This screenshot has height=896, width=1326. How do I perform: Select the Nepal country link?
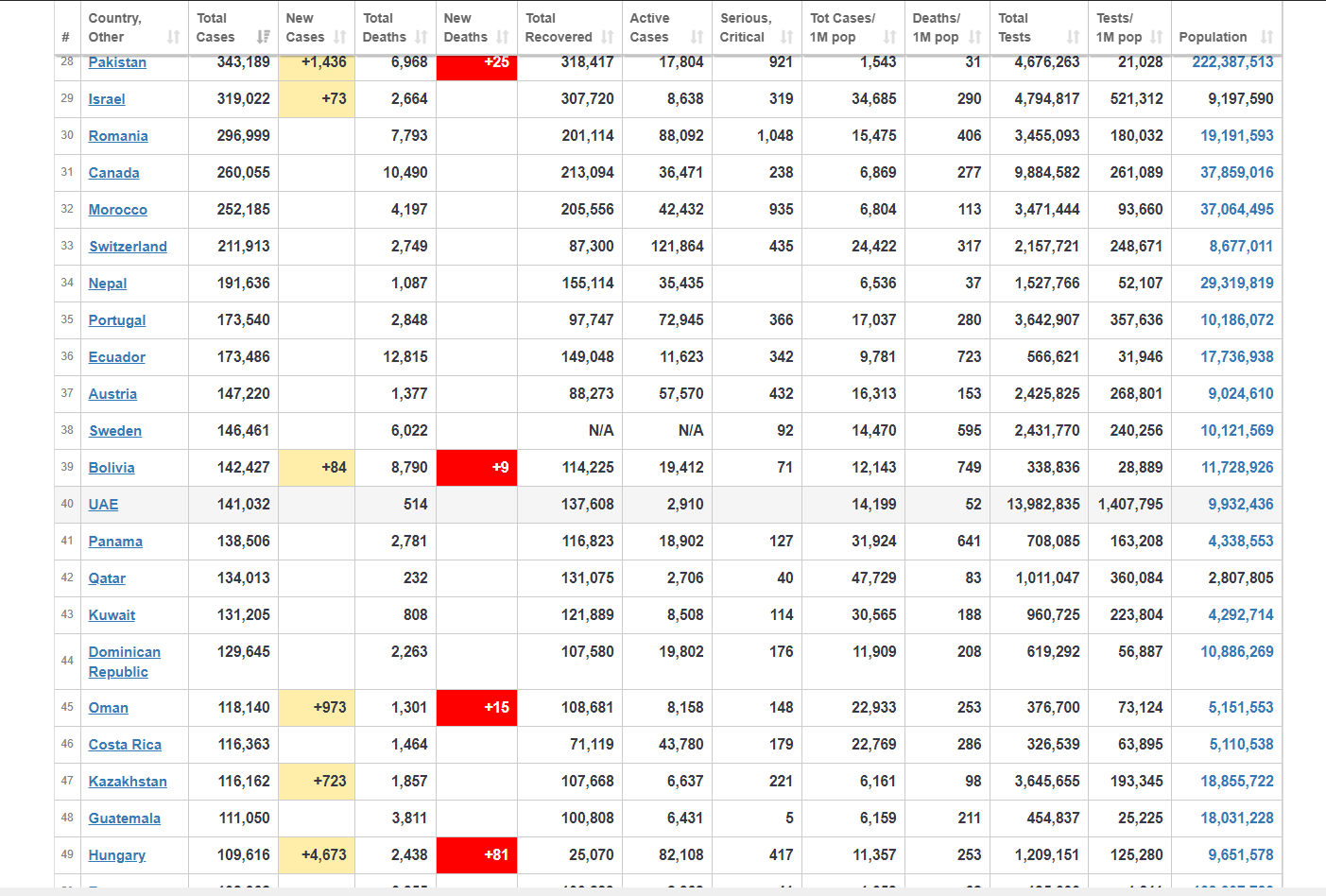click(108, 284)
